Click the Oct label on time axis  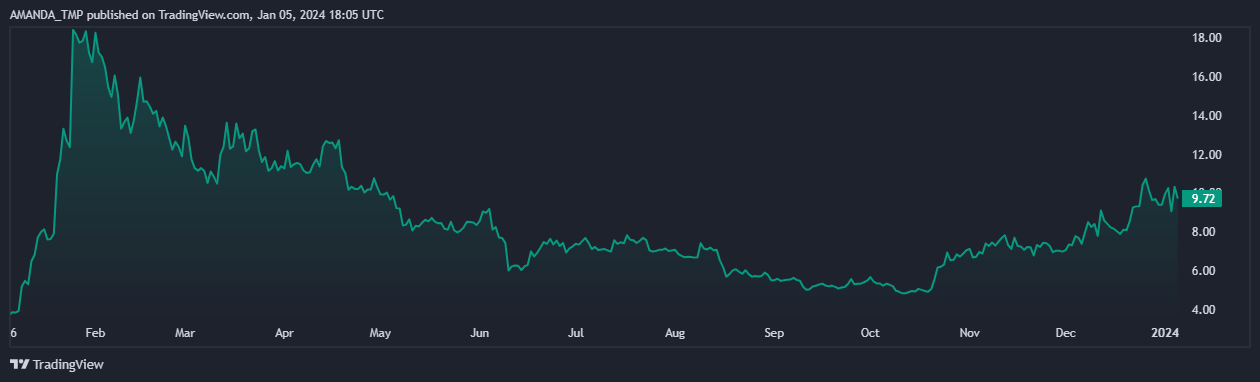click(x=870, y=333)
